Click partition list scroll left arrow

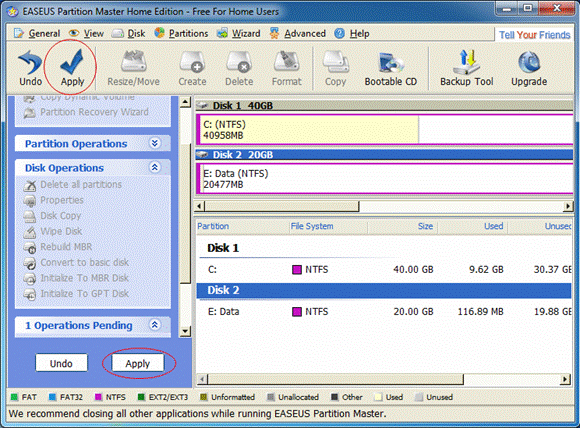pyautogui.click(x=202, y=379)
